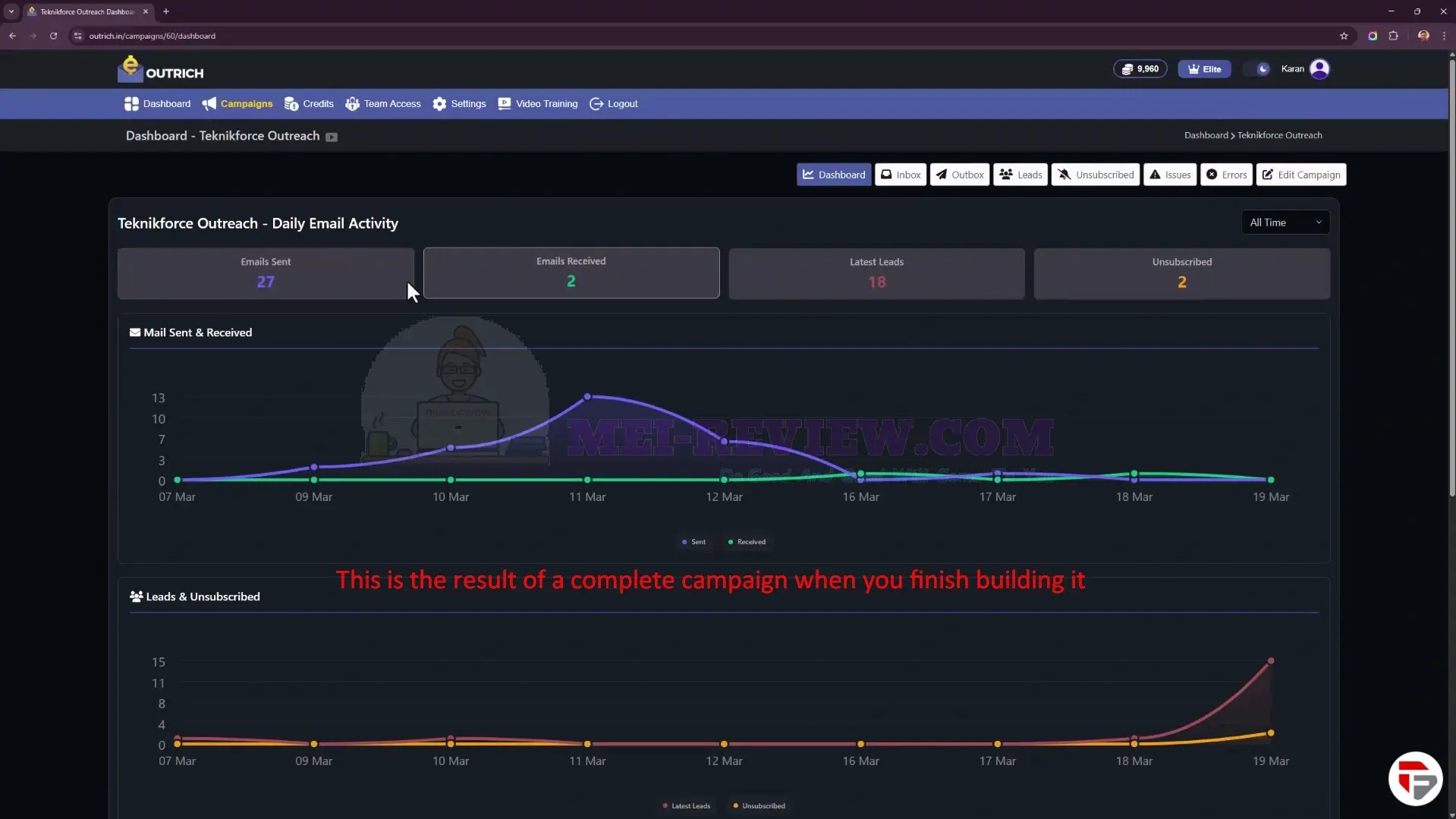The height and width of the screenshot is (819, 1456).
Task: Toggle the Unsubscribed legend series
Action: click(759, 806)
